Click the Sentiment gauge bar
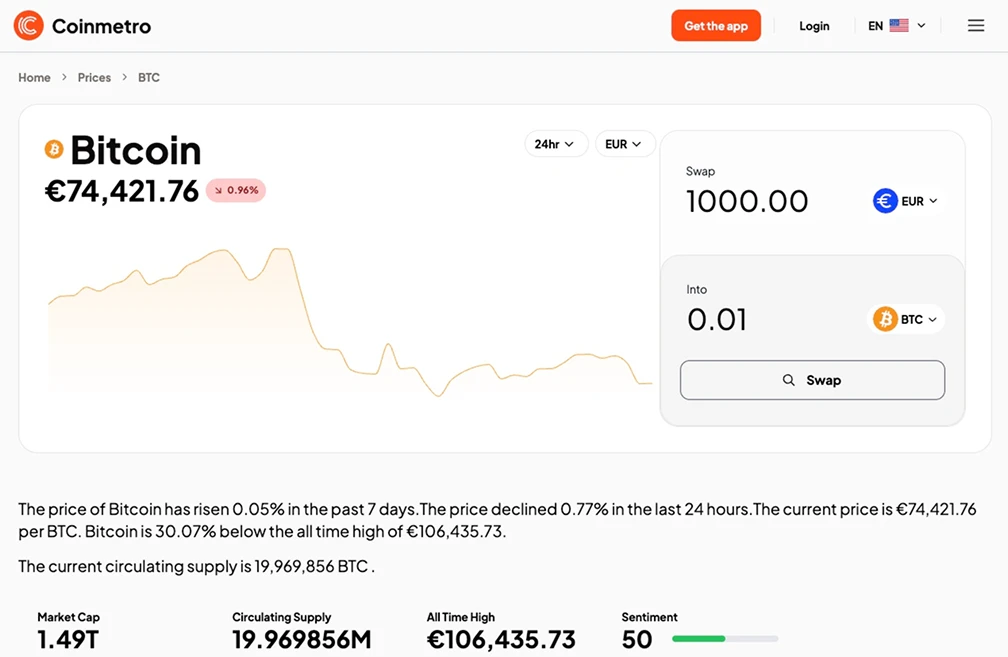 pos(724,638)
